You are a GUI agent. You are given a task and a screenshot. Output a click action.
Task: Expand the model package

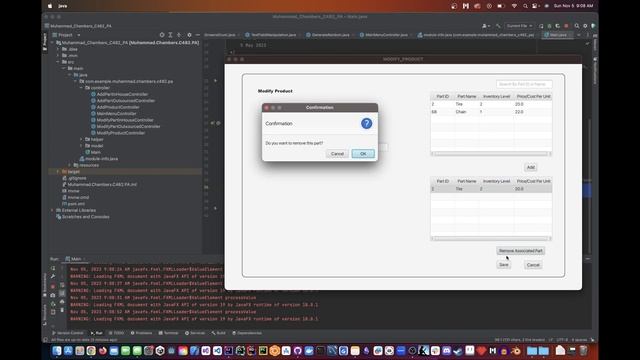(x=81, y=146)
